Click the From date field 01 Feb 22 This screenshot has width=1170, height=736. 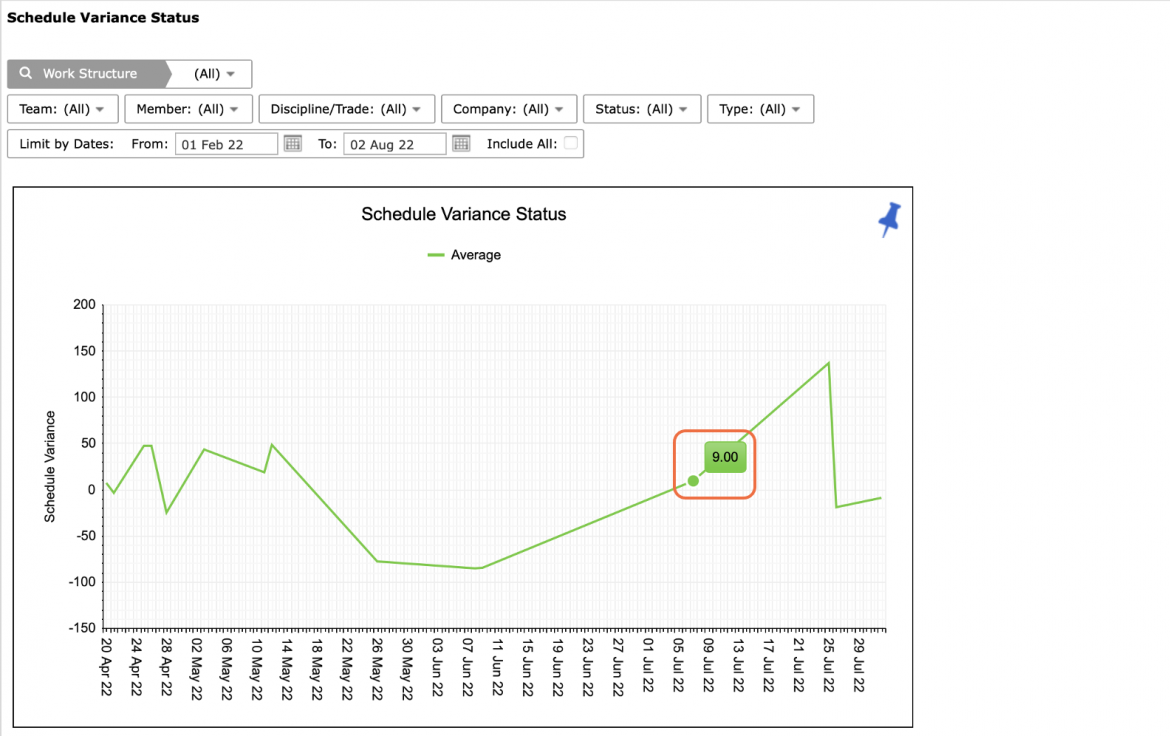(226, 144)
